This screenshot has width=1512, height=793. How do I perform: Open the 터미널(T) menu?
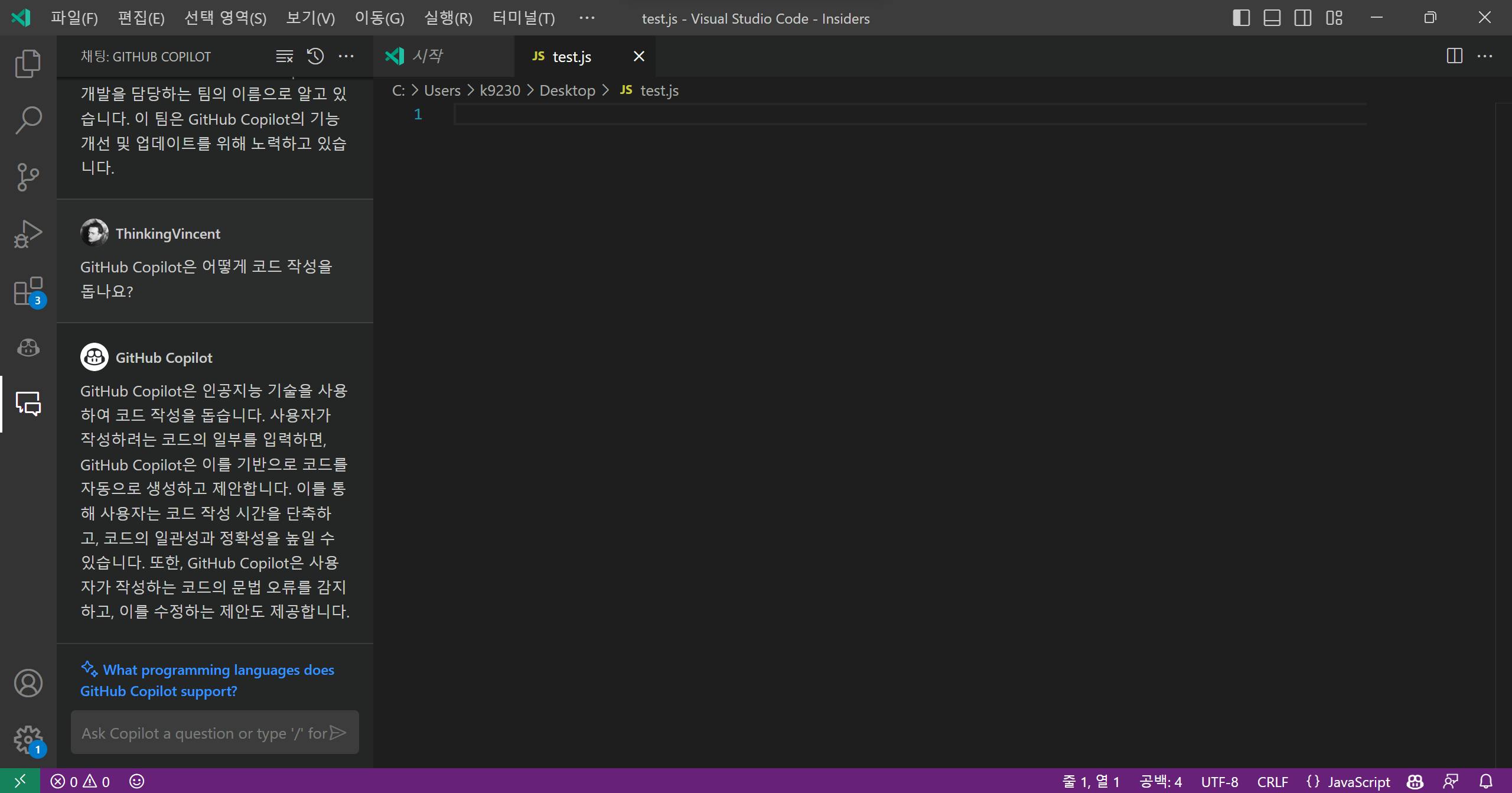pos(523,18)
